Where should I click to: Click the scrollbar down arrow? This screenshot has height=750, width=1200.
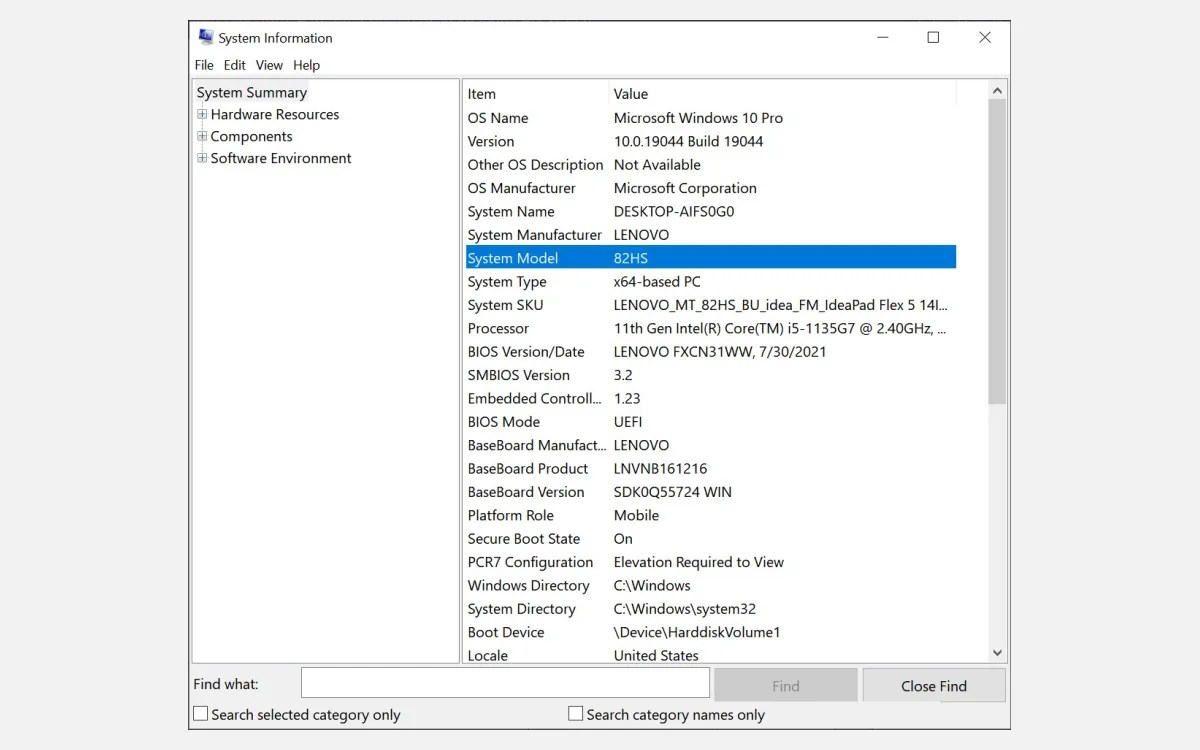(x=997, y=652)
